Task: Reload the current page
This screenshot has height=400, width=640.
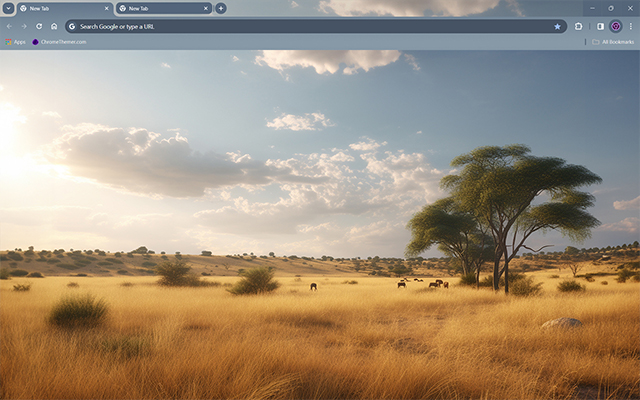Action: (39, 27)
